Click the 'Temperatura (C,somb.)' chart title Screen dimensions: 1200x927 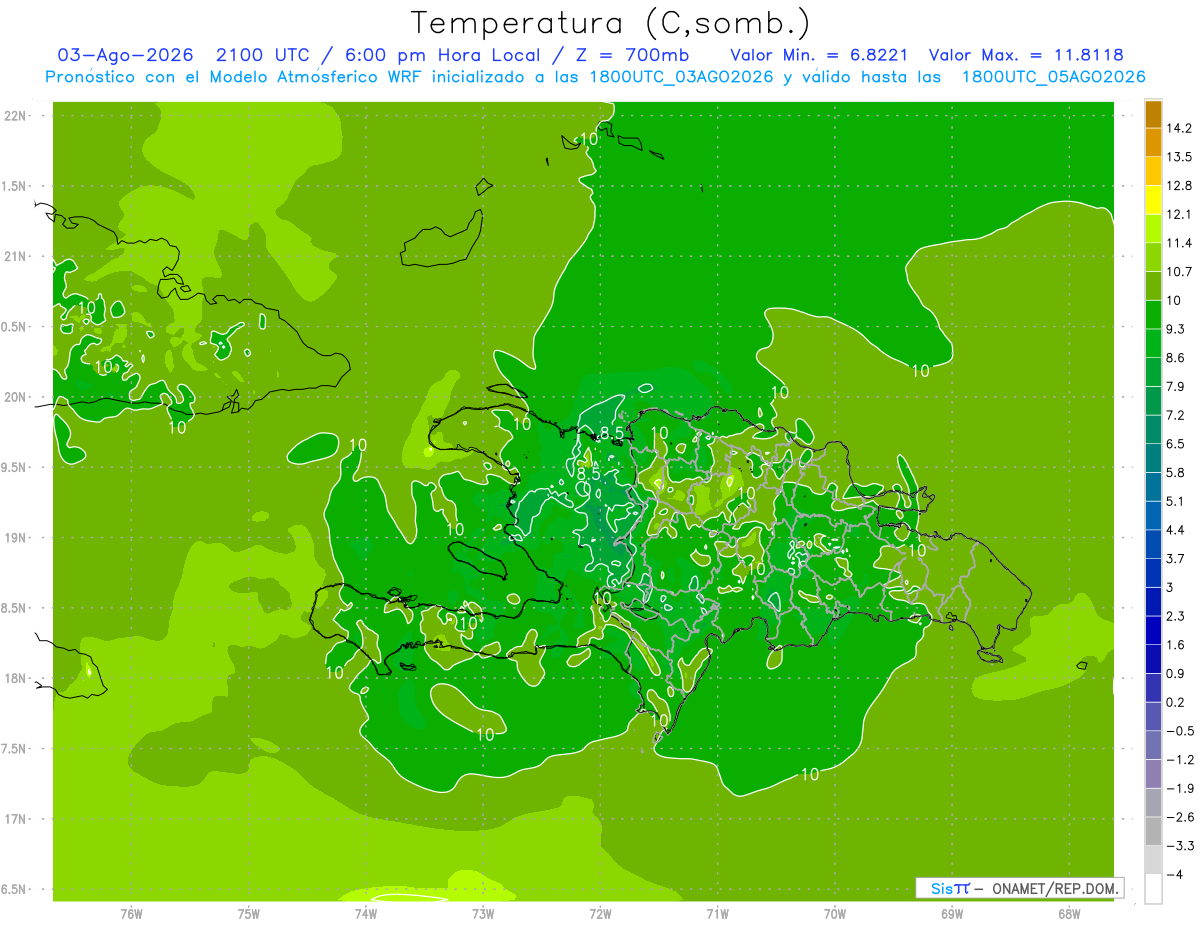[x=610, y=23]
